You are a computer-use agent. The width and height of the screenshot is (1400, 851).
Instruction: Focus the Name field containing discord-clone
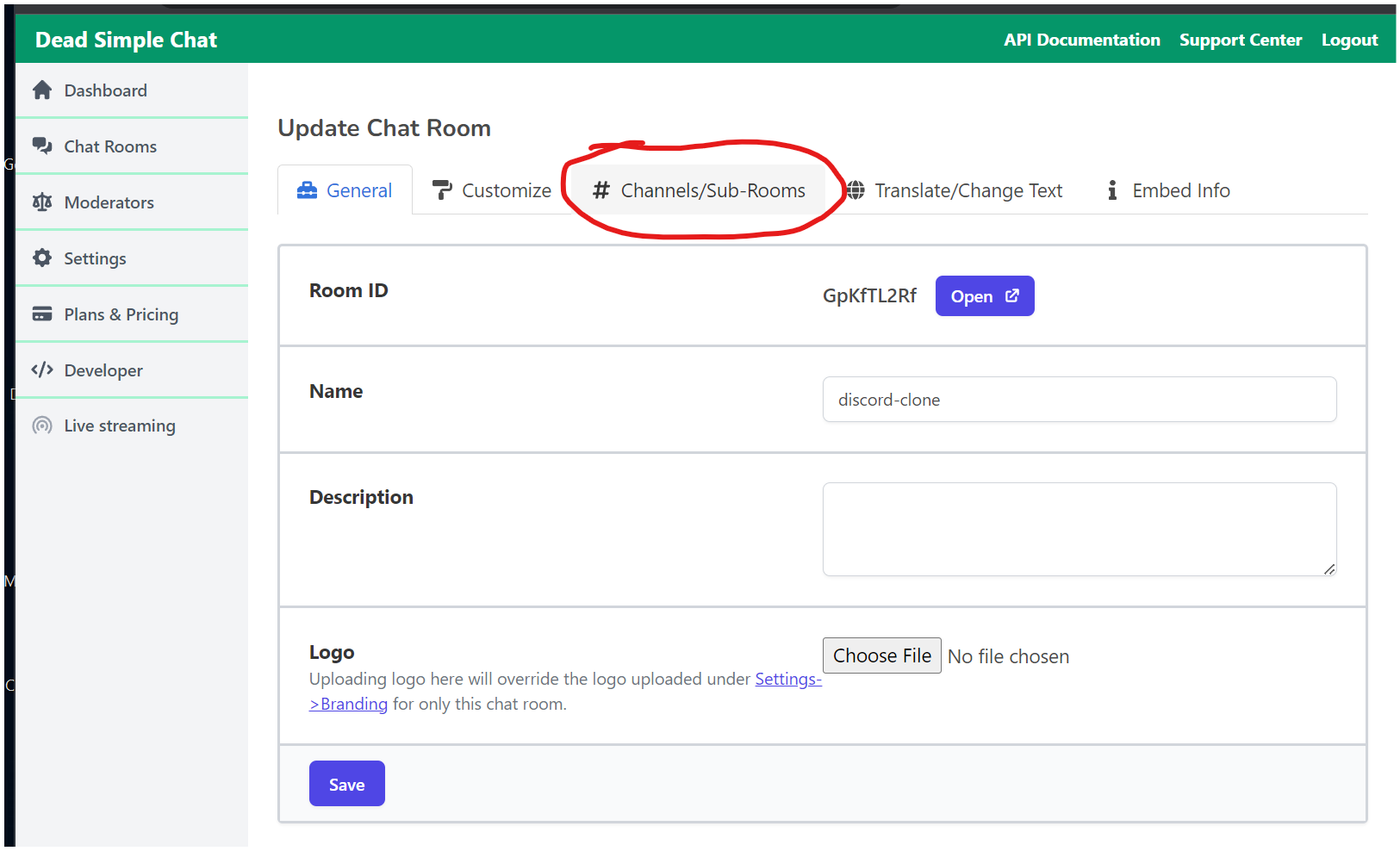1079,399
